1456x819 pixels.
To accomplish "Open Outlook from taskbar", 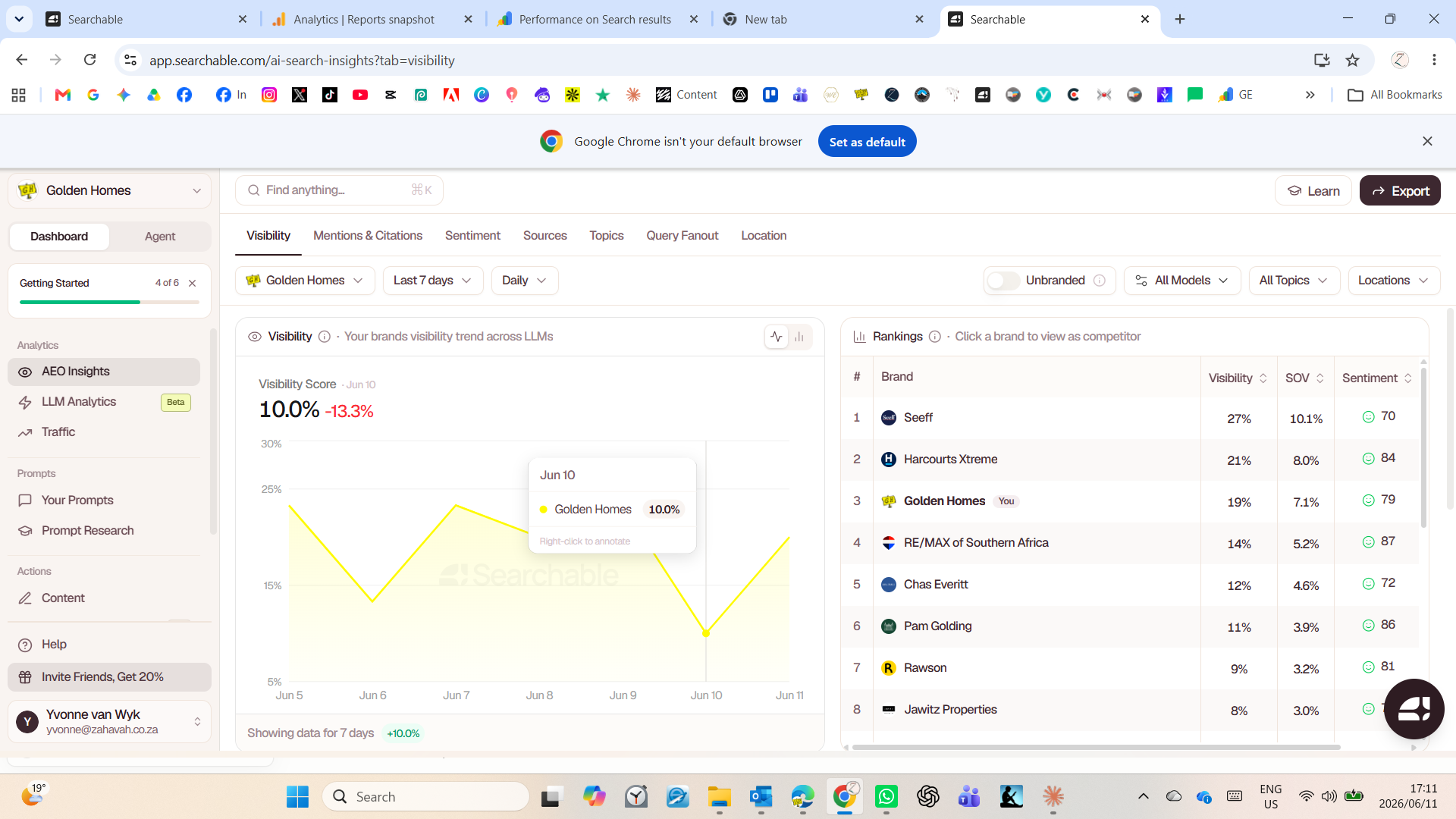I will coord(761,796).
